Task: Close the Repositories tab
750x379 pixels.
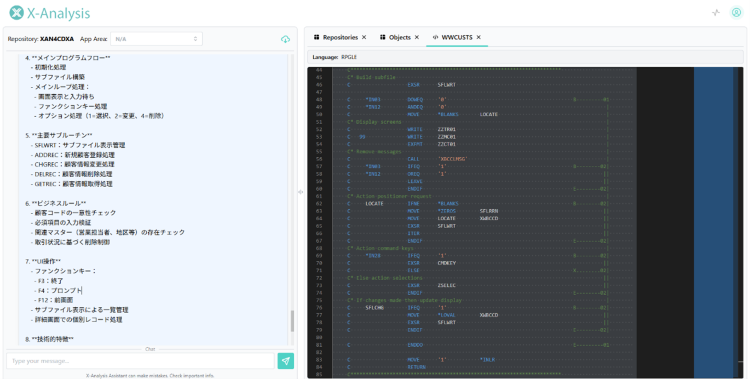Action: pyautogui.click(x=364, y=37)
